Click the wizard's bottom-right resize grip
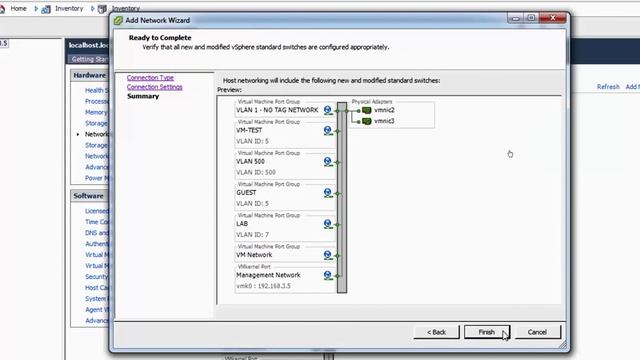This screenshot has height=360, width=640. 563,345
